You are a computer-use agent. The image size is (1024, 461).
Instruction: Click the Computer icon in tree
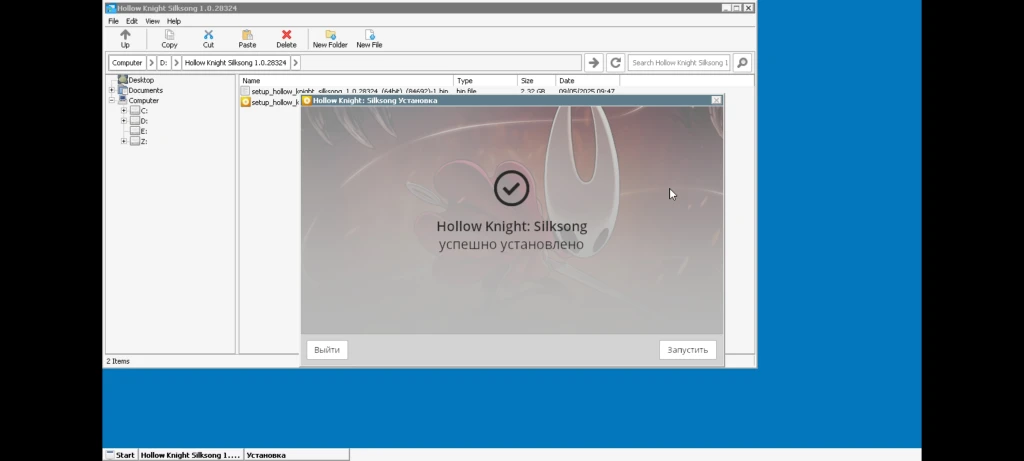[x=122, y=101]
